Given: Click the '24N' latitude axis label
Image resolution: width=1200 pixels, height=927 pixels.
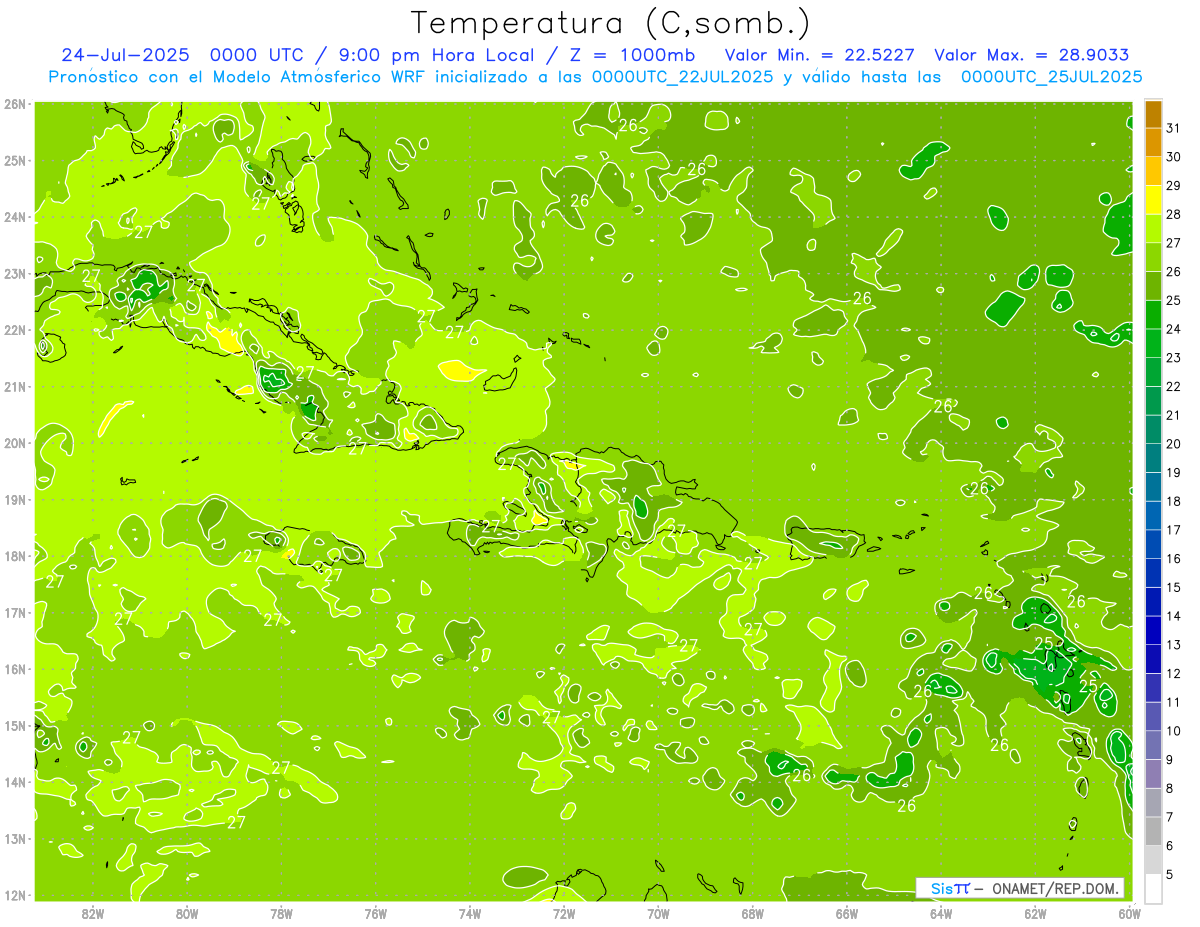Looking at the screenshot, I should click(x=16, y=216).
